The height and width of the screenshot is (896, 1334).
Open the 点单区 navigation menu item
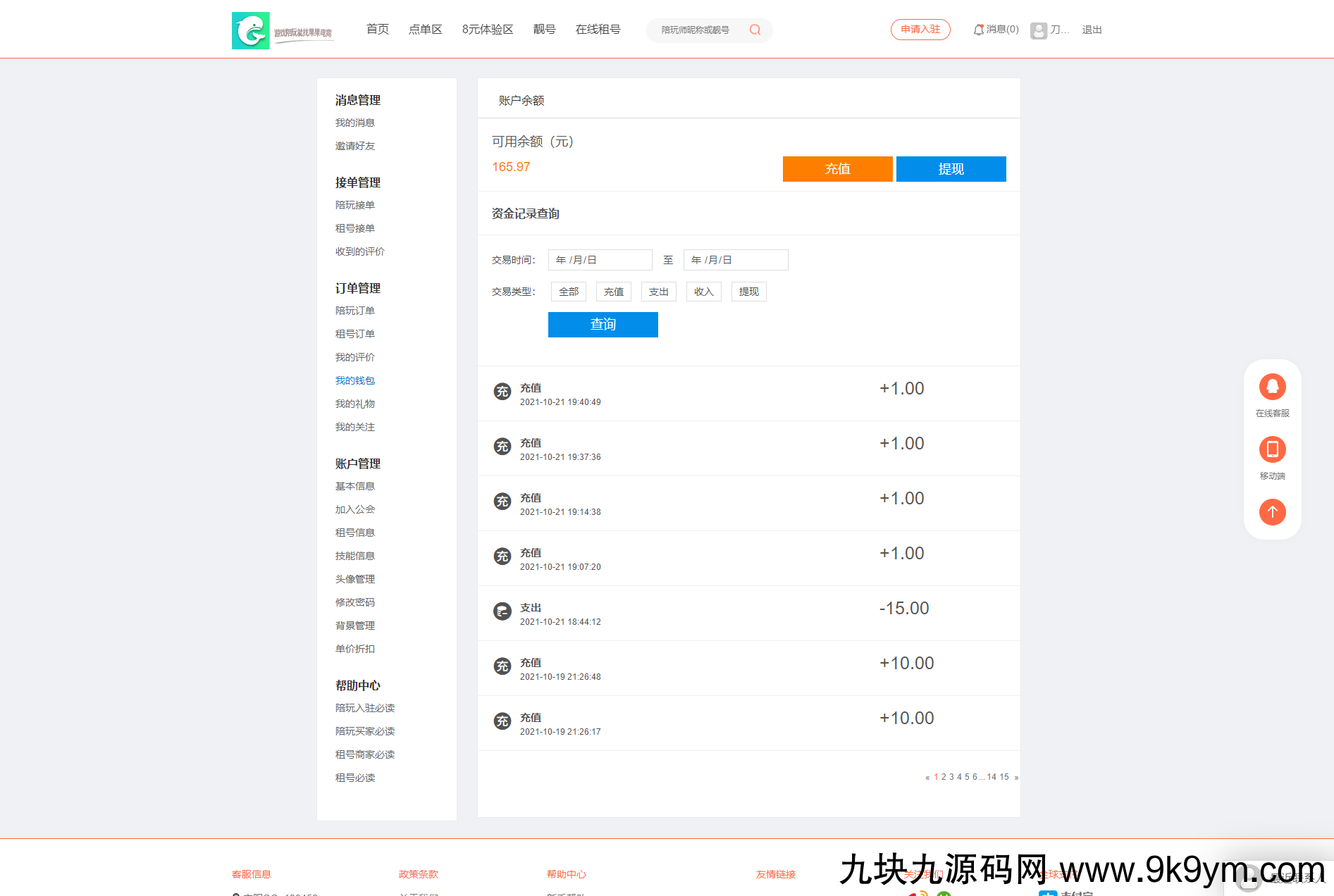[x=425, y=30]
